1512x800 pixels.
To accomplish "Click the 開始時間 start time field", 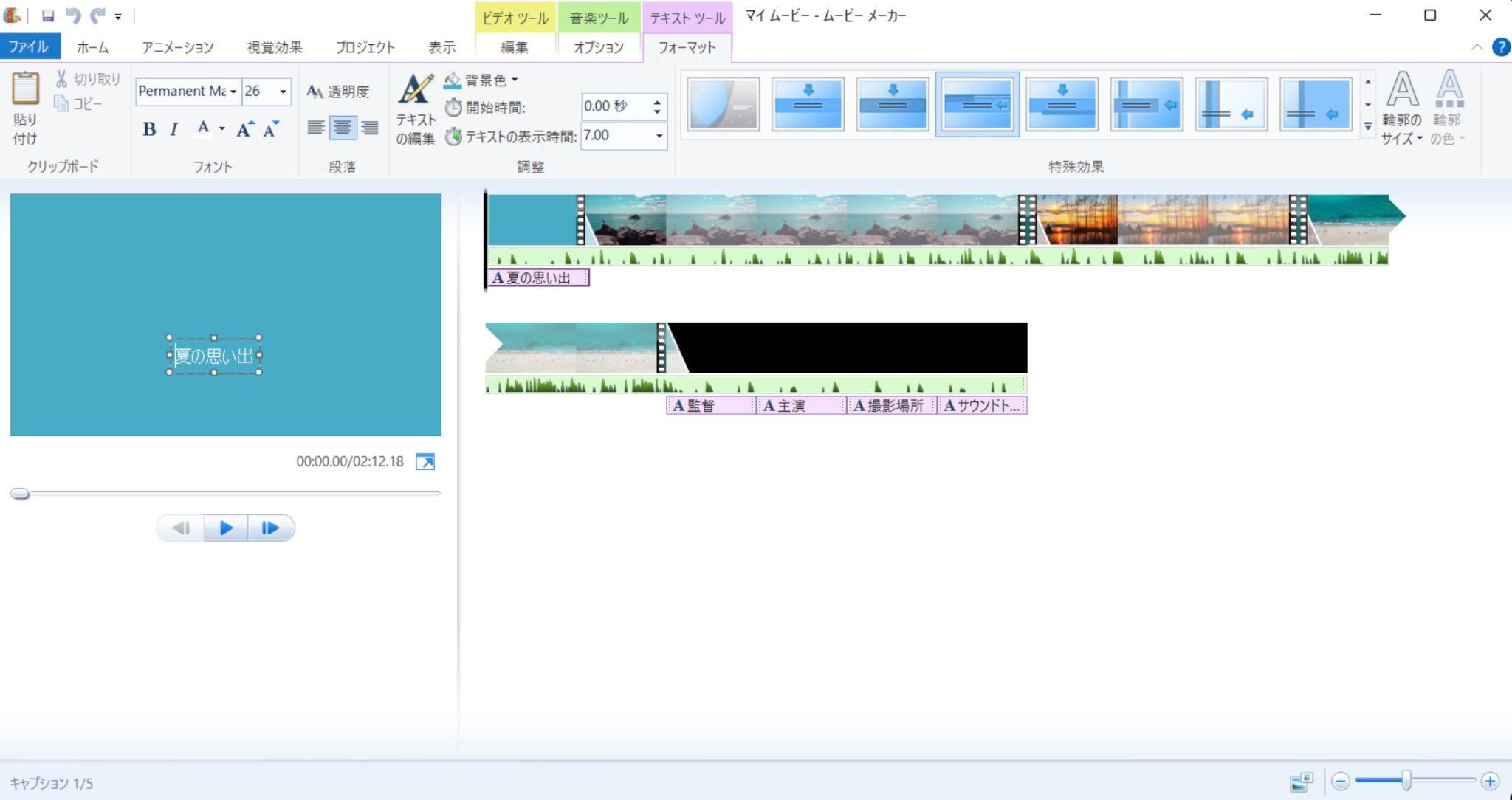I will click(616, 107).
